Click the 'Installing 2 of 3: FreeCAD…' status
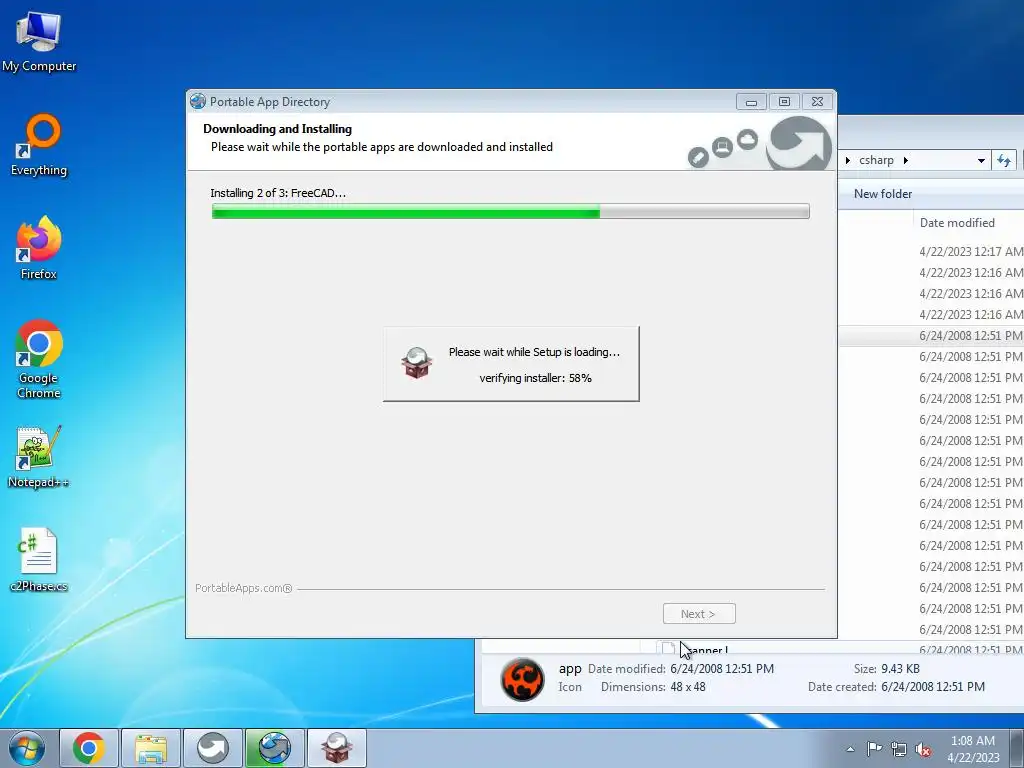The image size is (1024, 768). tap(278, 193)
